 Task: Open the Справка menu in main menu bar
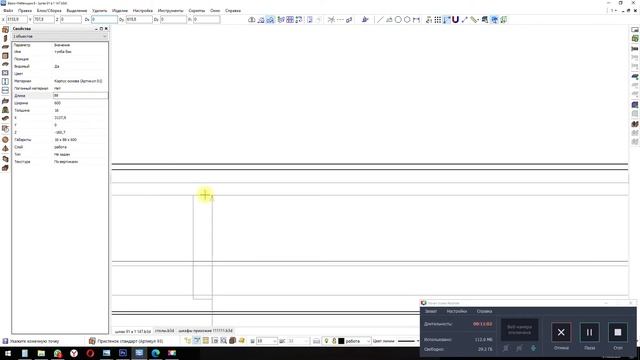[233, 11]
